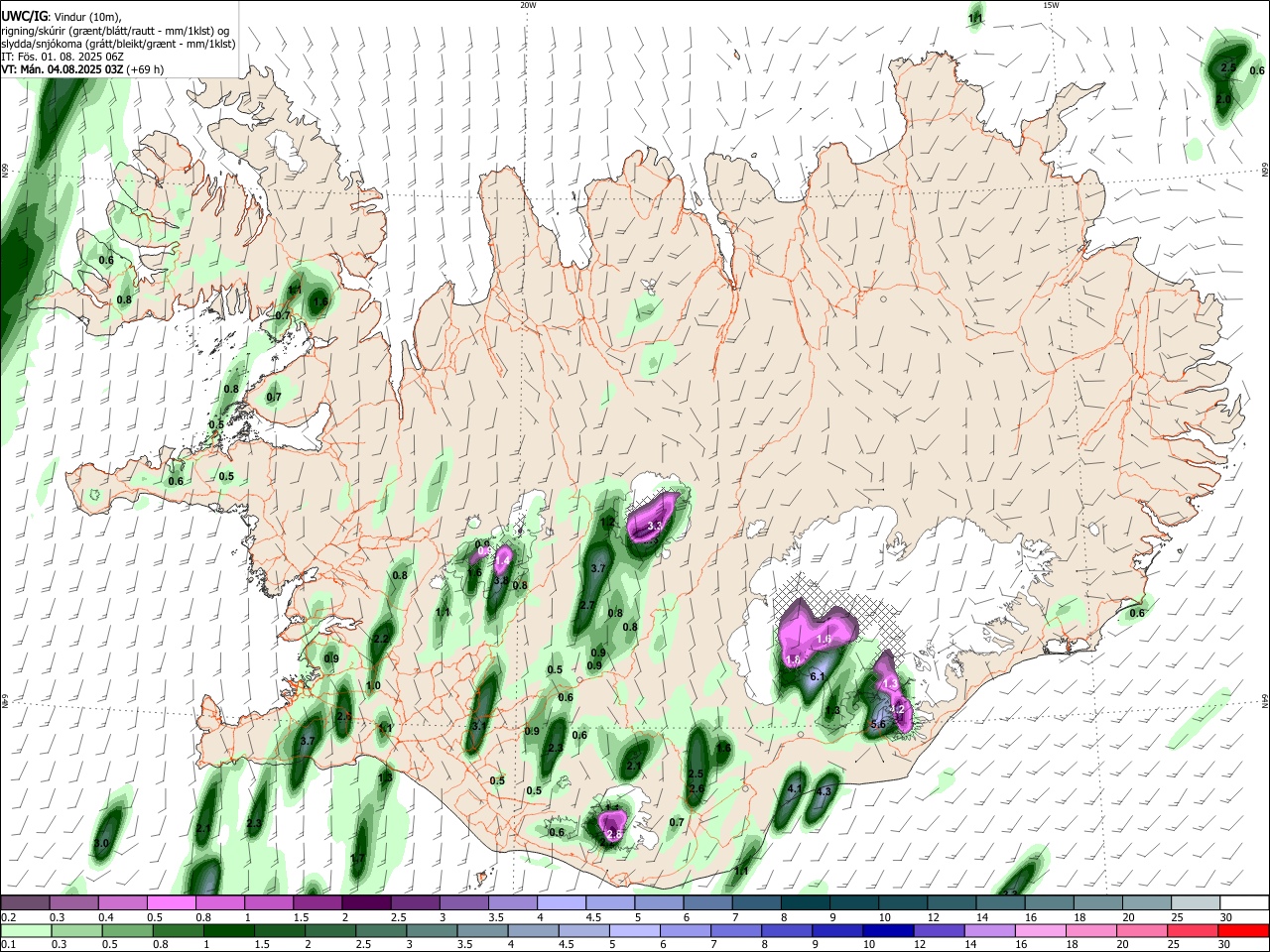Screen dimensions: 1270x952
Task: Click the '2.2' precipitation value
Action: click(x=380, y=639)
